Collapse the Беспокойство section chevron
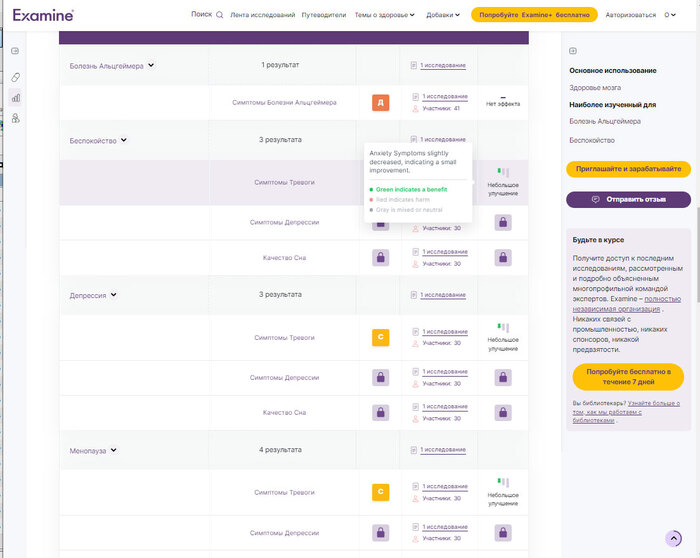The height and width of the screenshot is (558, 700). pyautogui.click(x=124, y=140)
